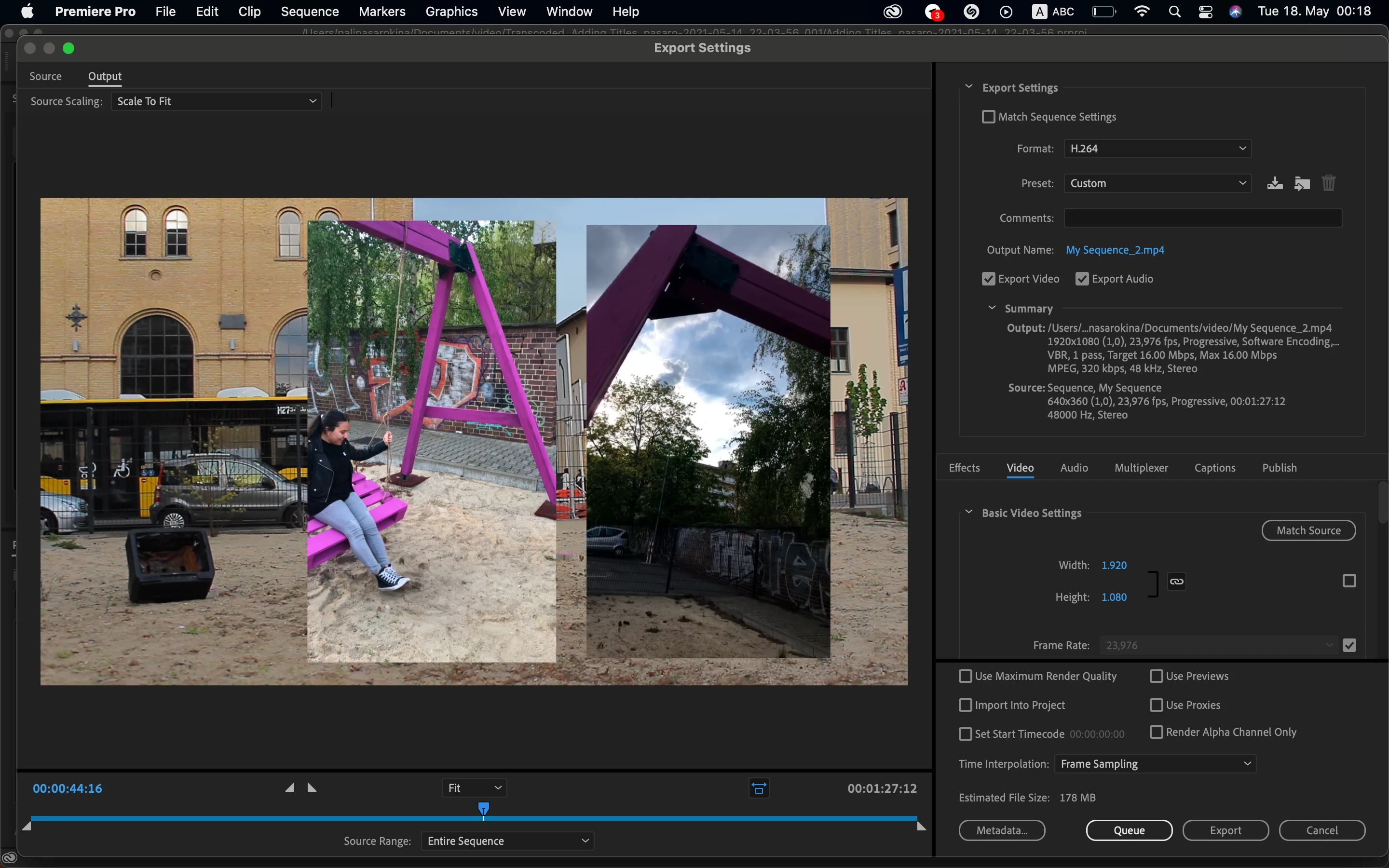Click the Set Out Point triangle
Image resolution: width=1389 pixels, height=868 pixels.
(x=312, y=787)
